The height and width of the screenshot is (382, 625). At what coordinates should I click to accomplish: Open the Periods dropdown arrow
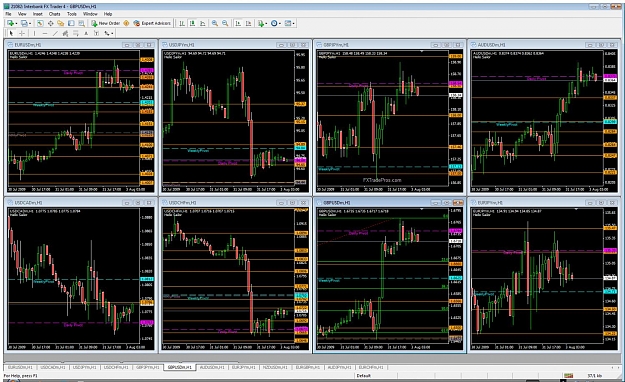(280, 24)
